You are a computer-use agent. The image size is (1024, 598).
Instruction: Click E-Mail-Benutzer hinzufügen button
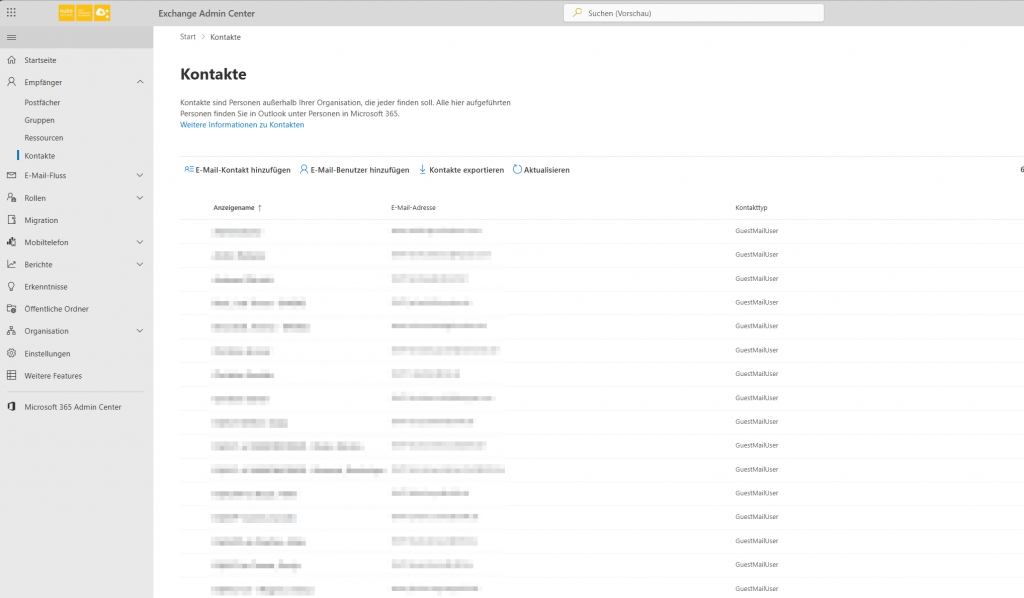click(x=355, y=170)
